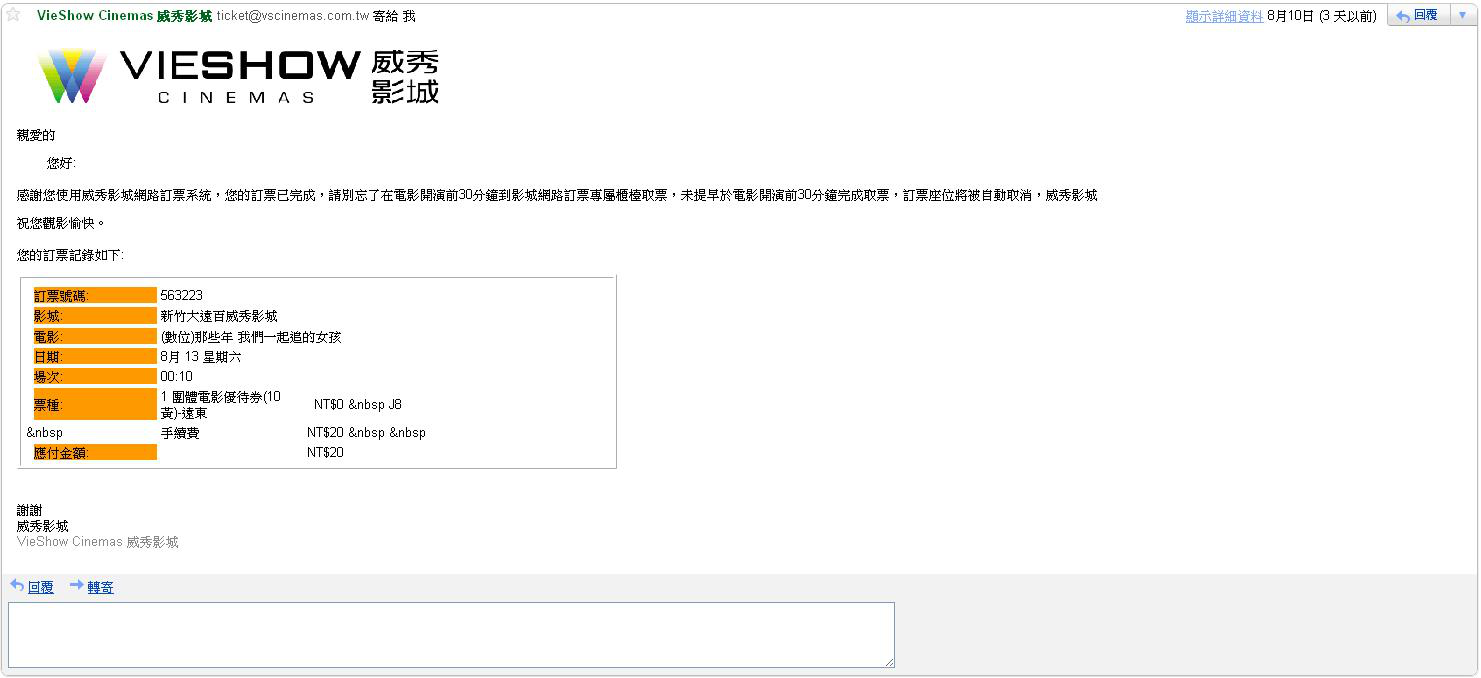Image resolution: width=1481 pixels, height=678 pixels.
Task: Click the 票種 label cell
Action: pyautogui.click(x=95, y=405)
